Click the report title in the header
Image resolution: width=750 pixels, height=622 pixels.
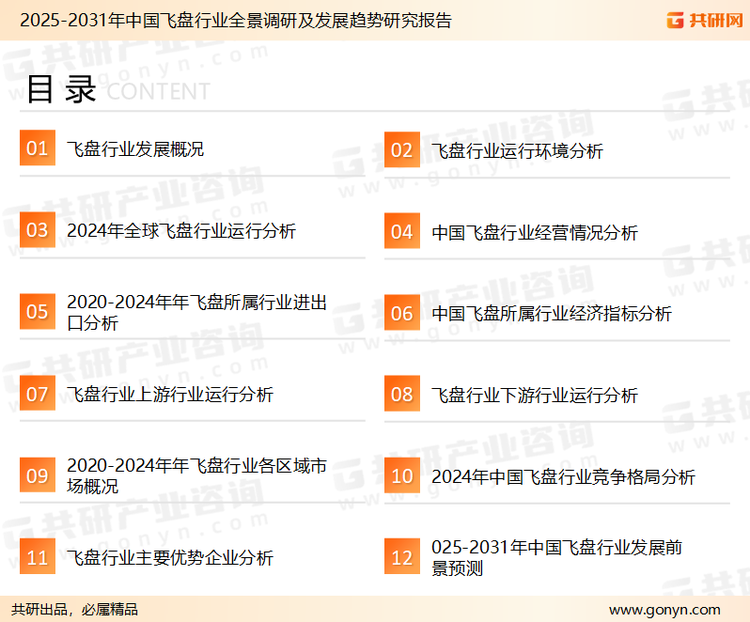(236, 21)
